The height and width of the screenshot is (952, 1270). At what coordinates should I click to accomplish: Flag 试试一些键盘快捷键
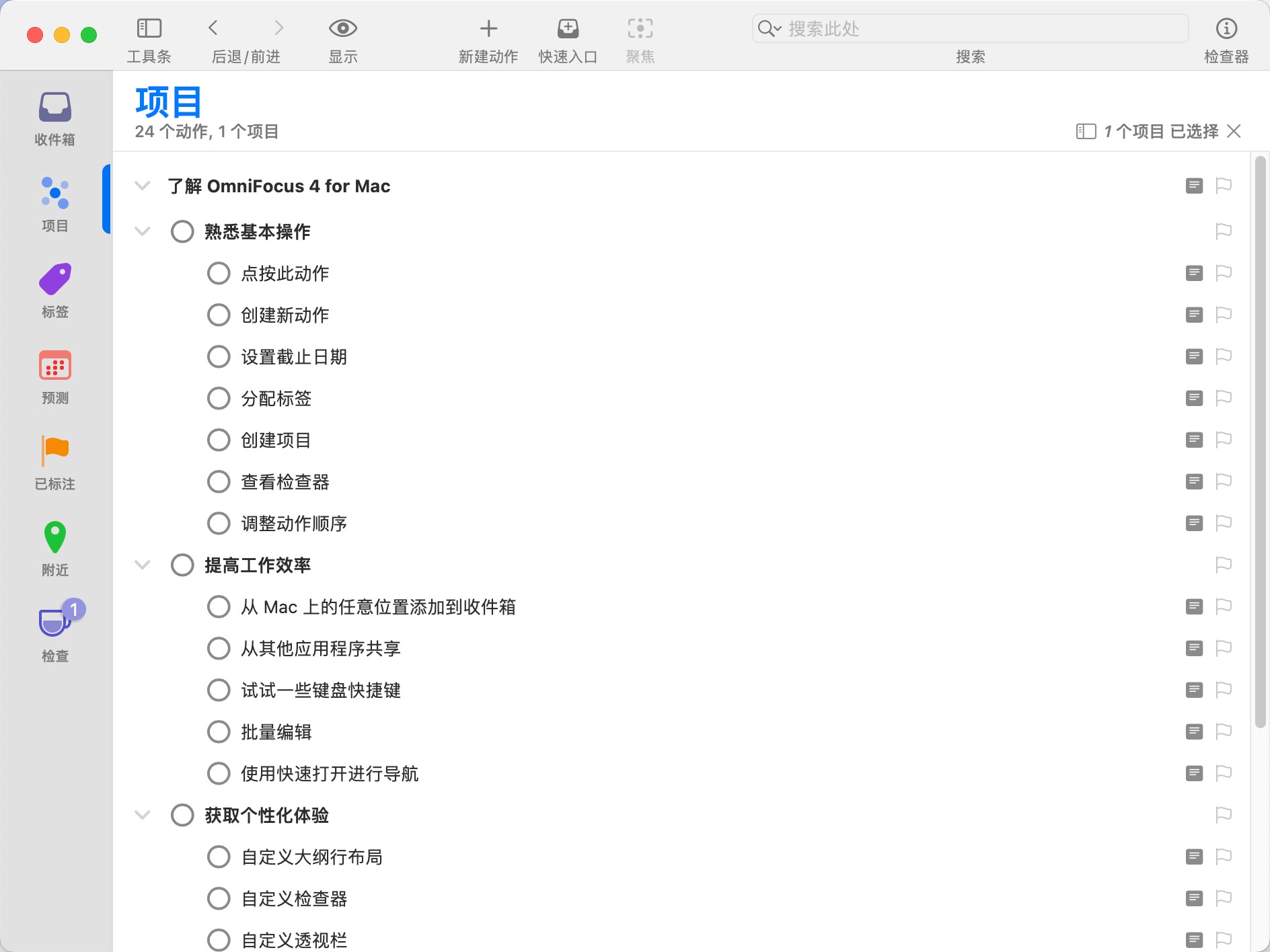pyautogui.click(x=1224, y=690)
